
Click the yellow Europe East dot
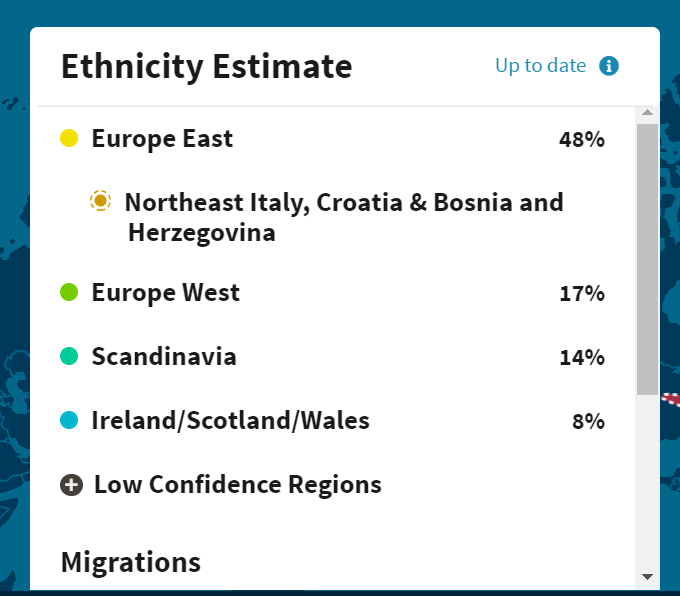69,138
